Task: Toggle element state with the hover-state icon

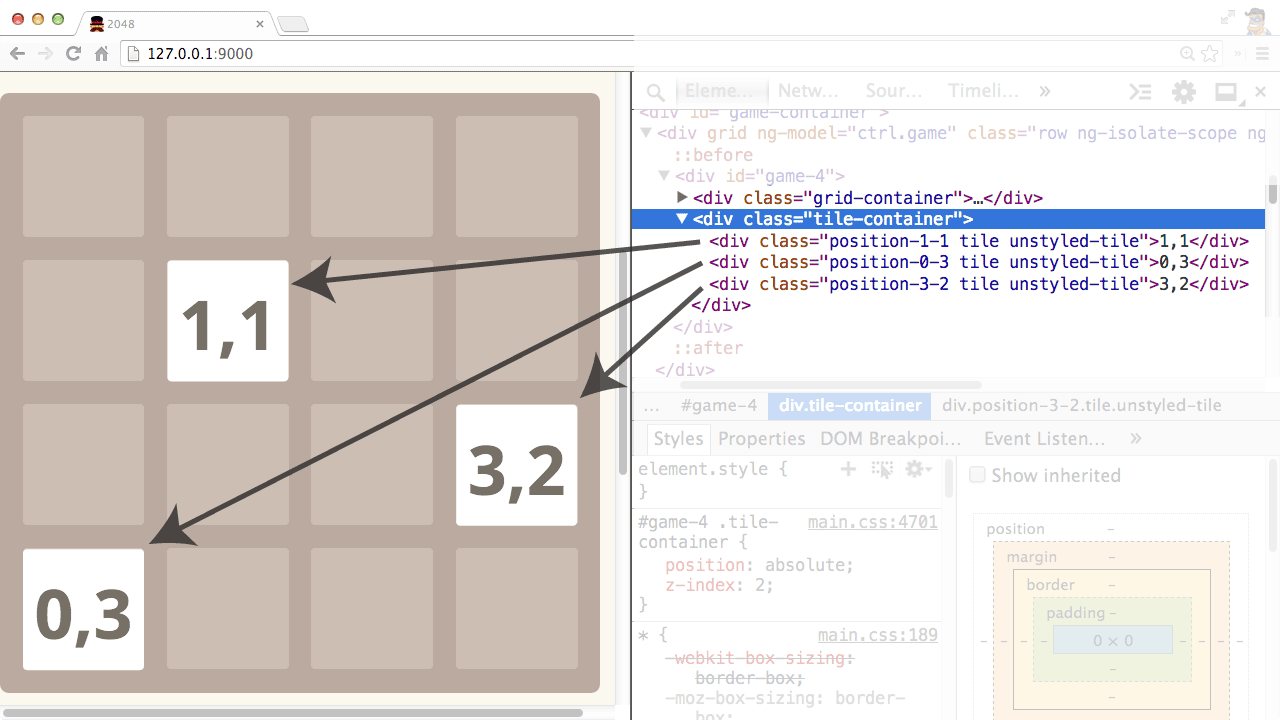Action: 882,468
